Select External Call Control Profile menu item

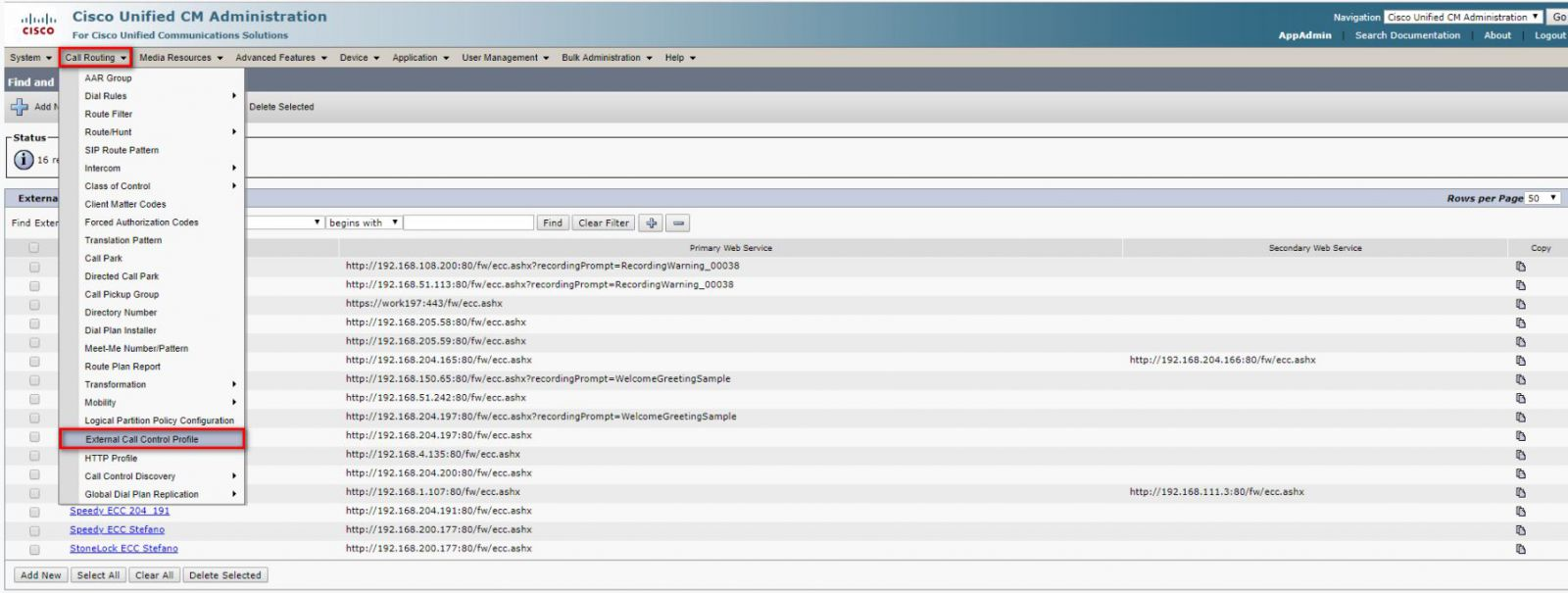[x=142, y=439]
